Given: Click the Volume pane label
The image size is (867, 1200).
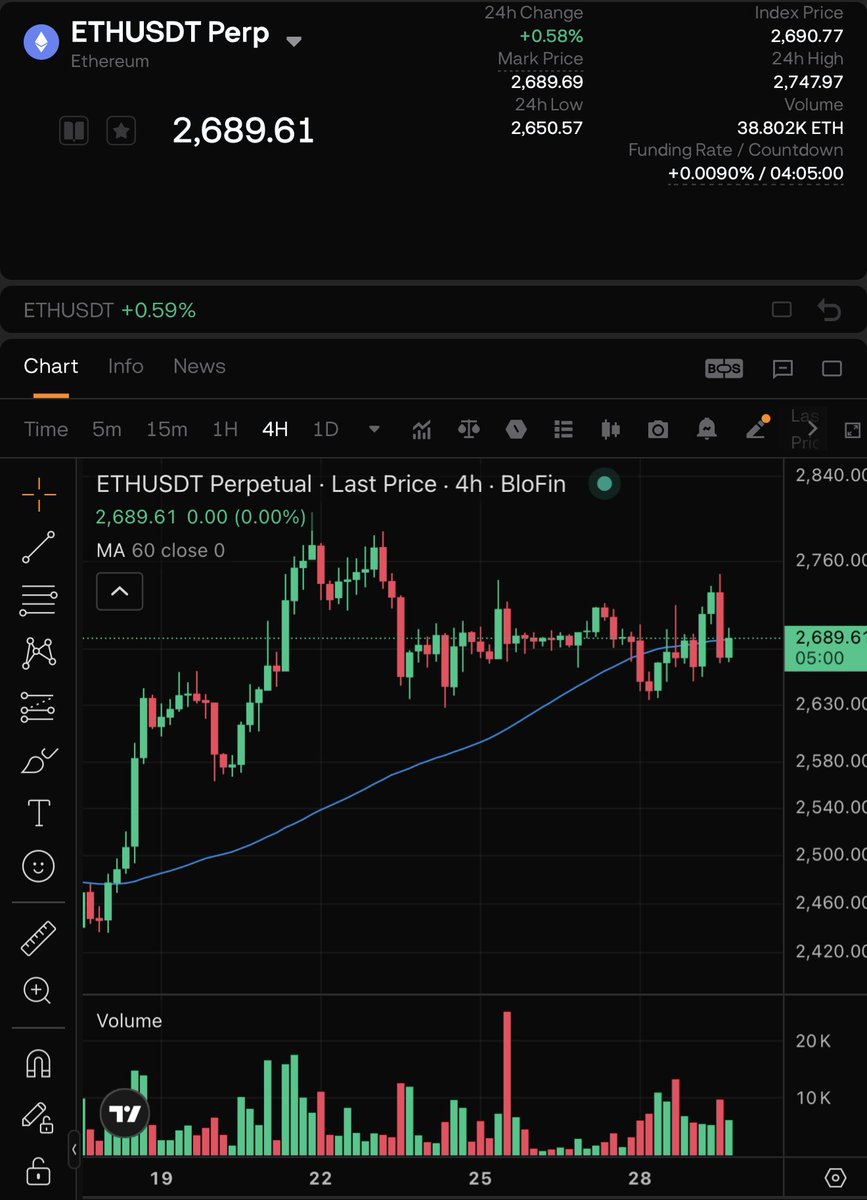Looking at the screenshot, I should click(x=129, y=1020).
